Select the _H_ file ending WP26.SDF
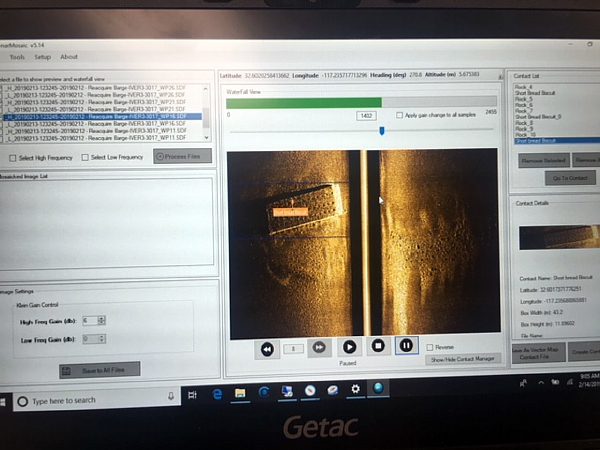This screenshot has width=600, height=450. pos(96,88)
